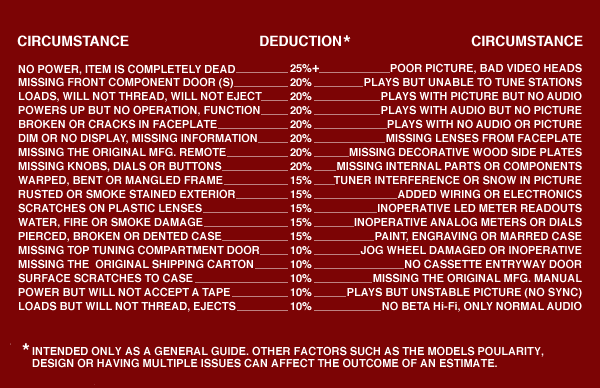Click the left CIRCUMSTANCE column heading
The width and height of the screenshot is (600, 388).
pyautogui.click(x=73, y=41)
